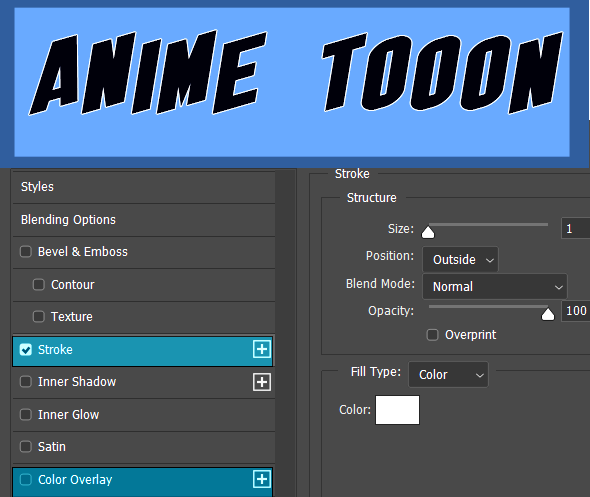Image resolution: width=590 pixels, height=497 pixels.
Task: Click the Opacity value field showing 100
Action: click(576, 311)
